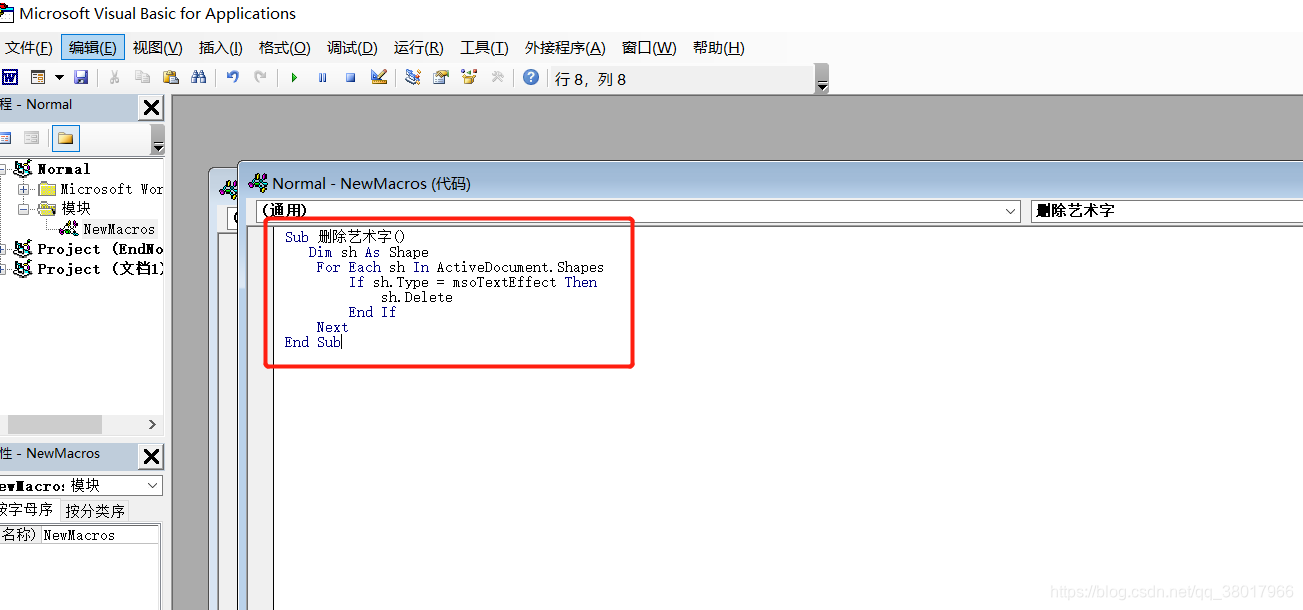
Task: Open the 编辑(E) menu
Action: click(x=92, y=47)
